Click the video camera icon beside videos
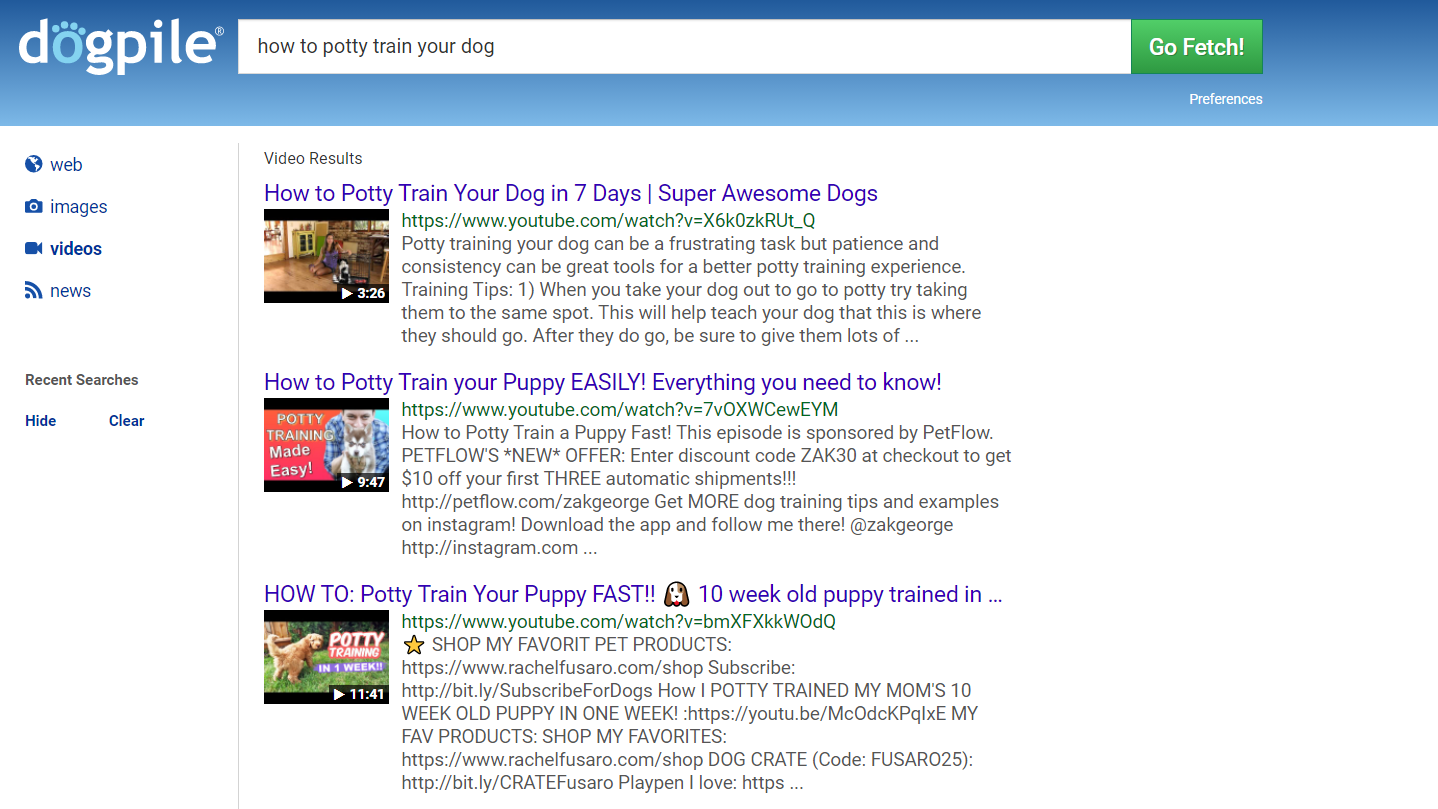Image resolution: width=1438 pixels, height=809 pixels. [x=34, y=248]
